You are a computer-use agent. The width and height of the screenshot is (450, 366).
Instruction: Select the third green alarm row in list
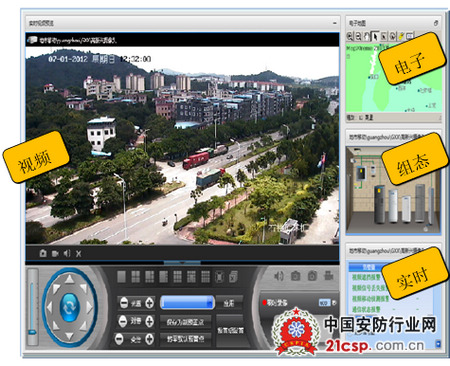coord(370,299)
